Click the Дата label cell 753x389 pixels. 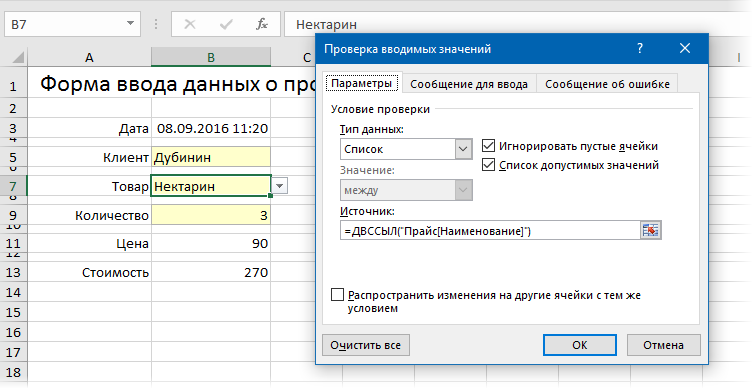(x=89, y=128)
